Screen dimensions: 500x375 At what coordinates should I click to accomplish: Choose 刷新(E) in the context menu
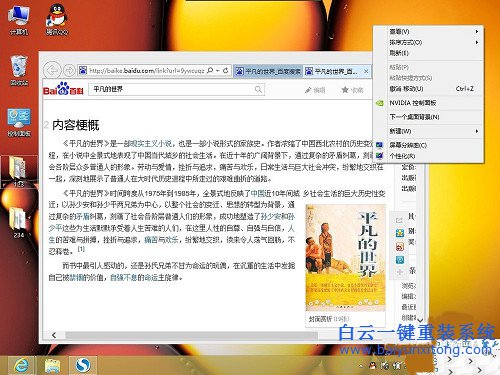coord(428,53)
